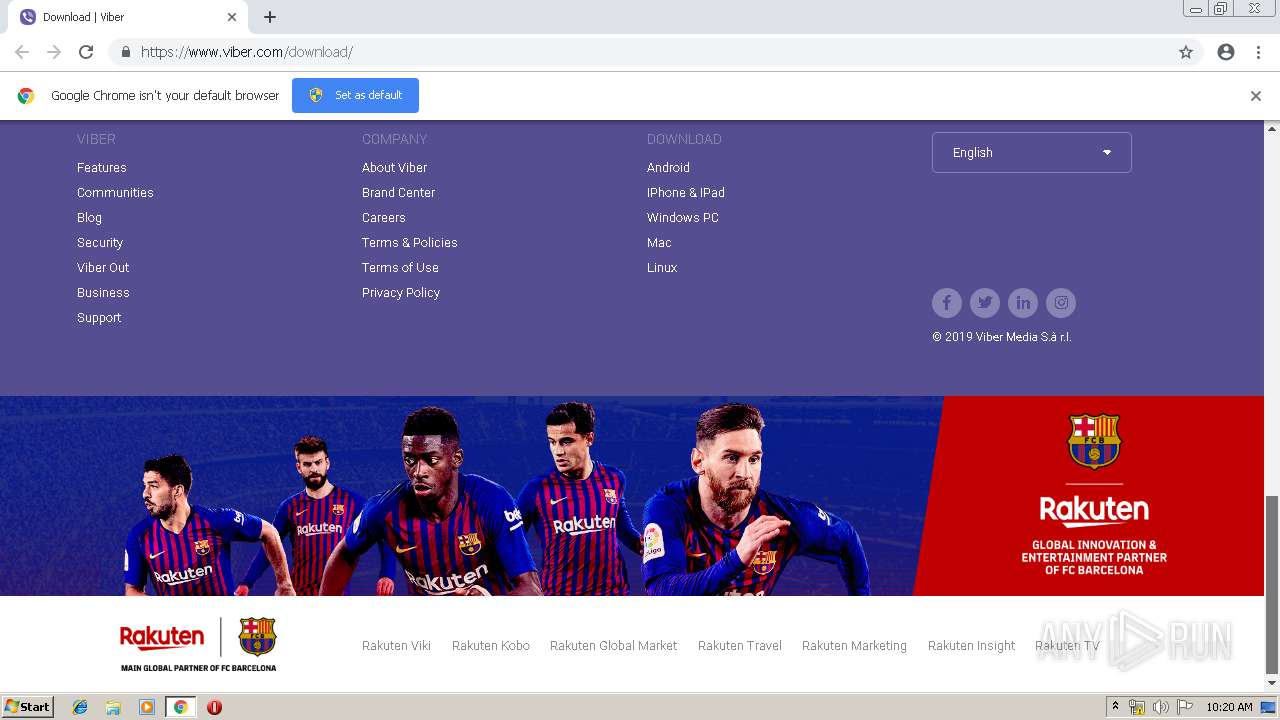
Task: Open media player from taskbar
Action: 147,707
